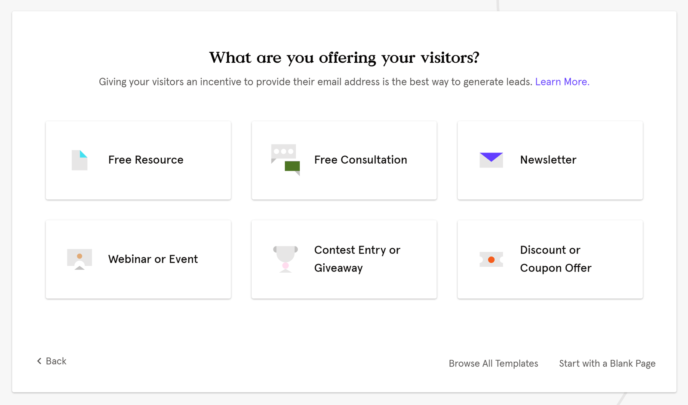Click empty area of Free Resource card
Image resolution: width=688 pixels, height=405 pixels.
pos(206,184)
